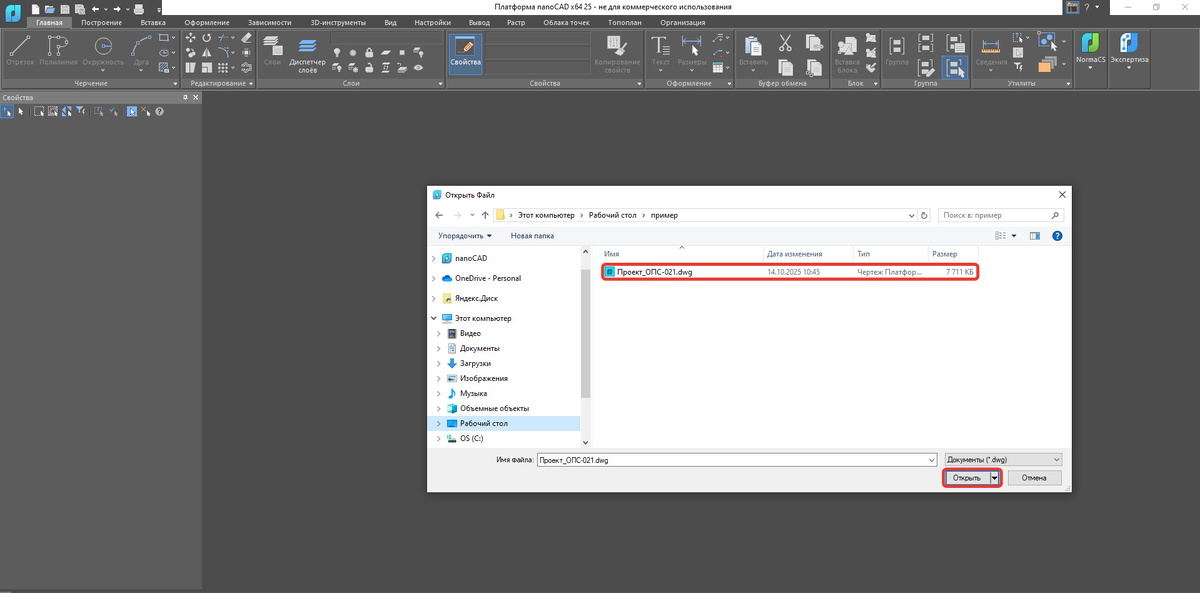This screenshot has width=1200, height=593.
Task: Expand the Загрузки folder node
Action: (x=439, y=363)
